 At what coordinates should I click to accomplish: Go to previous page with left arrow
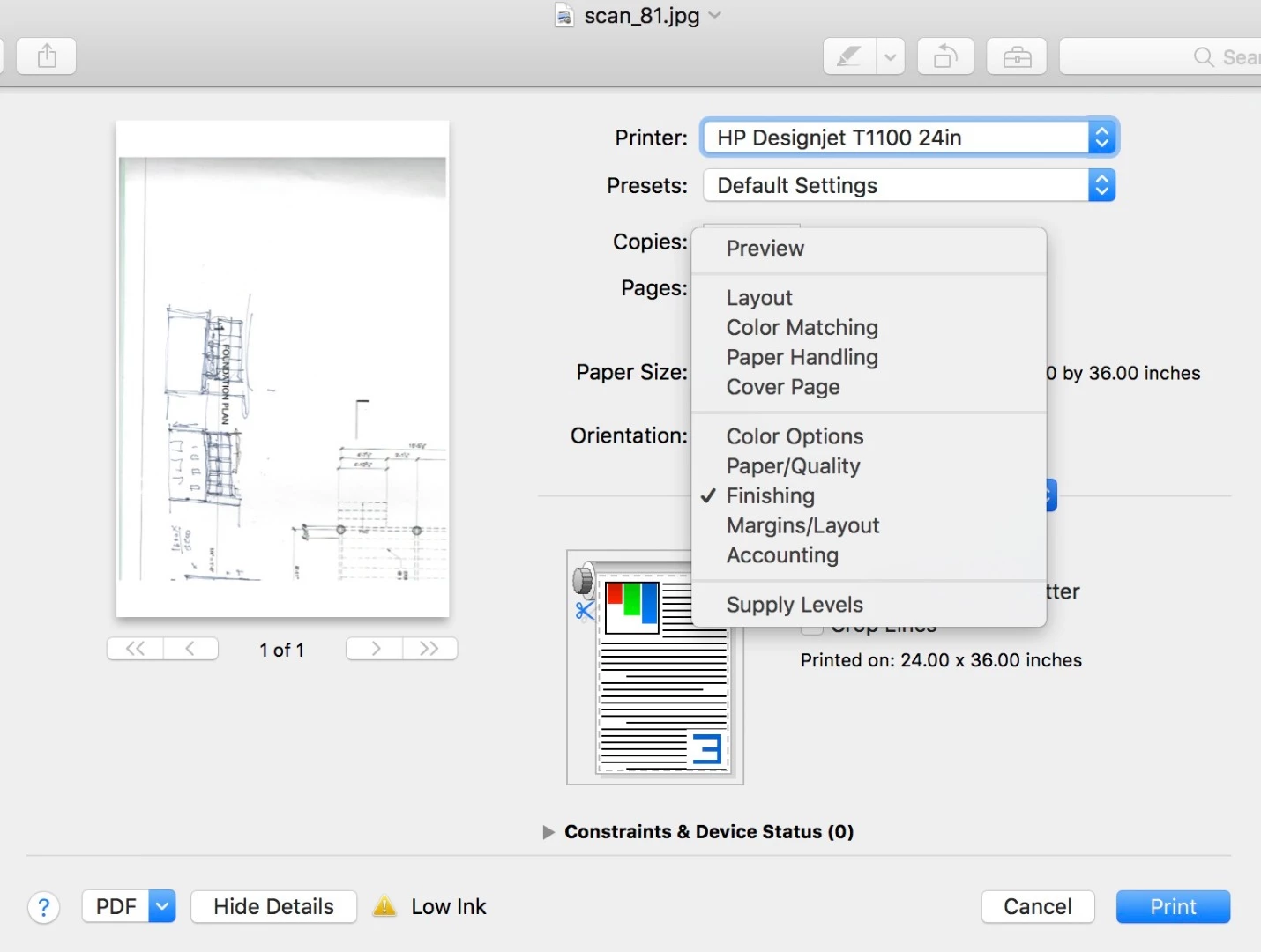[x=190, y=649]
